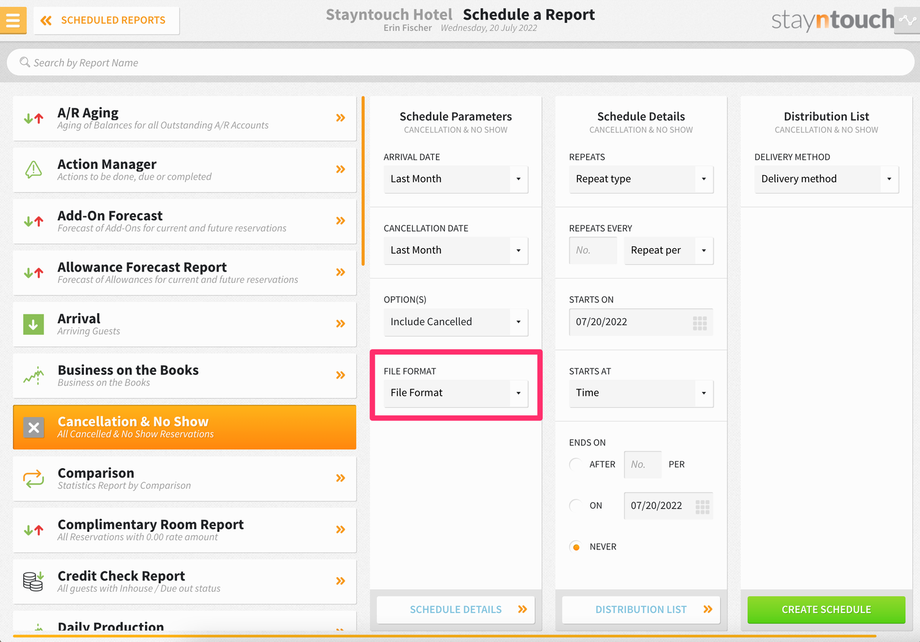Open the Delivery method dropdown
The width and height of the screenshot is (920, 642).
(x=826, y=179)
